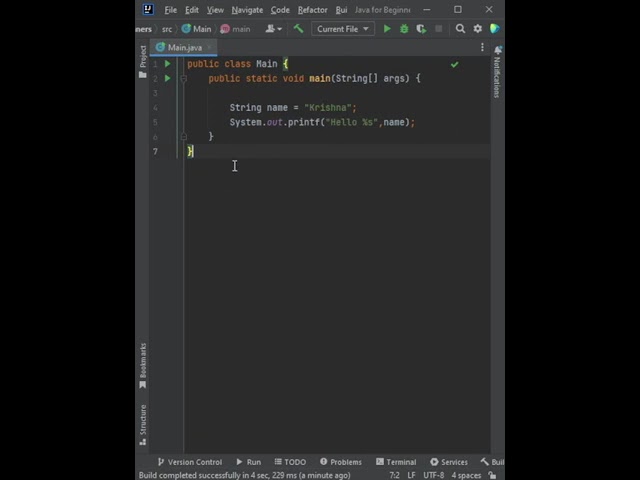
Task: Open the Build tool window
Action: pyautogui.click(x=492, y=462)
